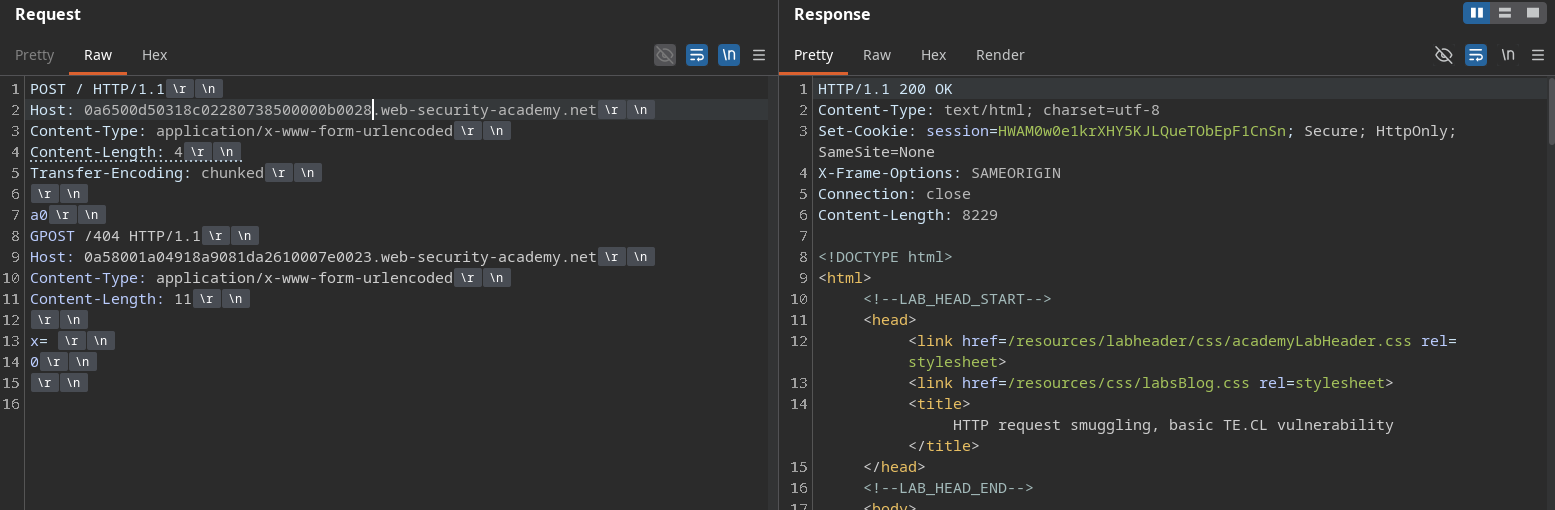Image resolution: width=1555 pixels, height=510 pixels.
Task: Toggle word wrap icon in Request panel
Action: 697,55
